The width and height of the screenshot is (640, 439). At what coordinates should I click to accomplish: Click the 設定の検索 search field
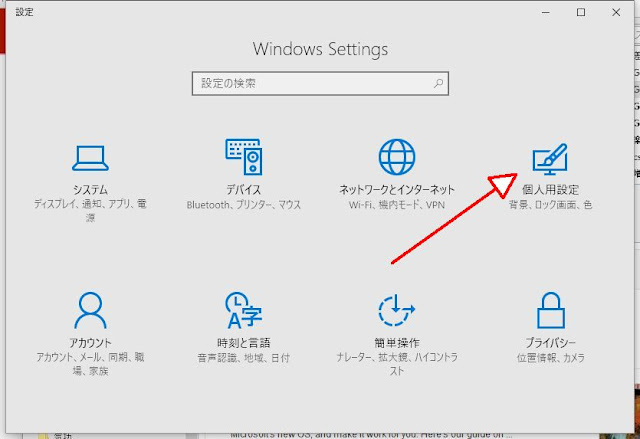[x=320, y=84]
